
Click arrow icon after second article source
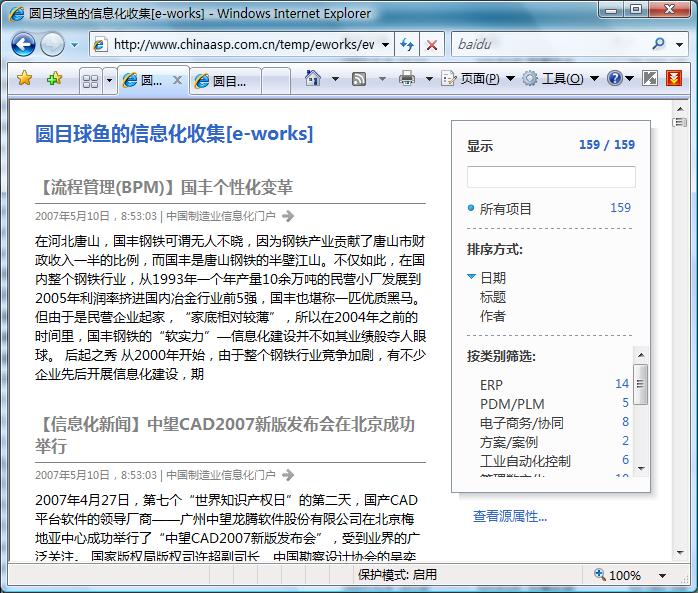[288, 475]
